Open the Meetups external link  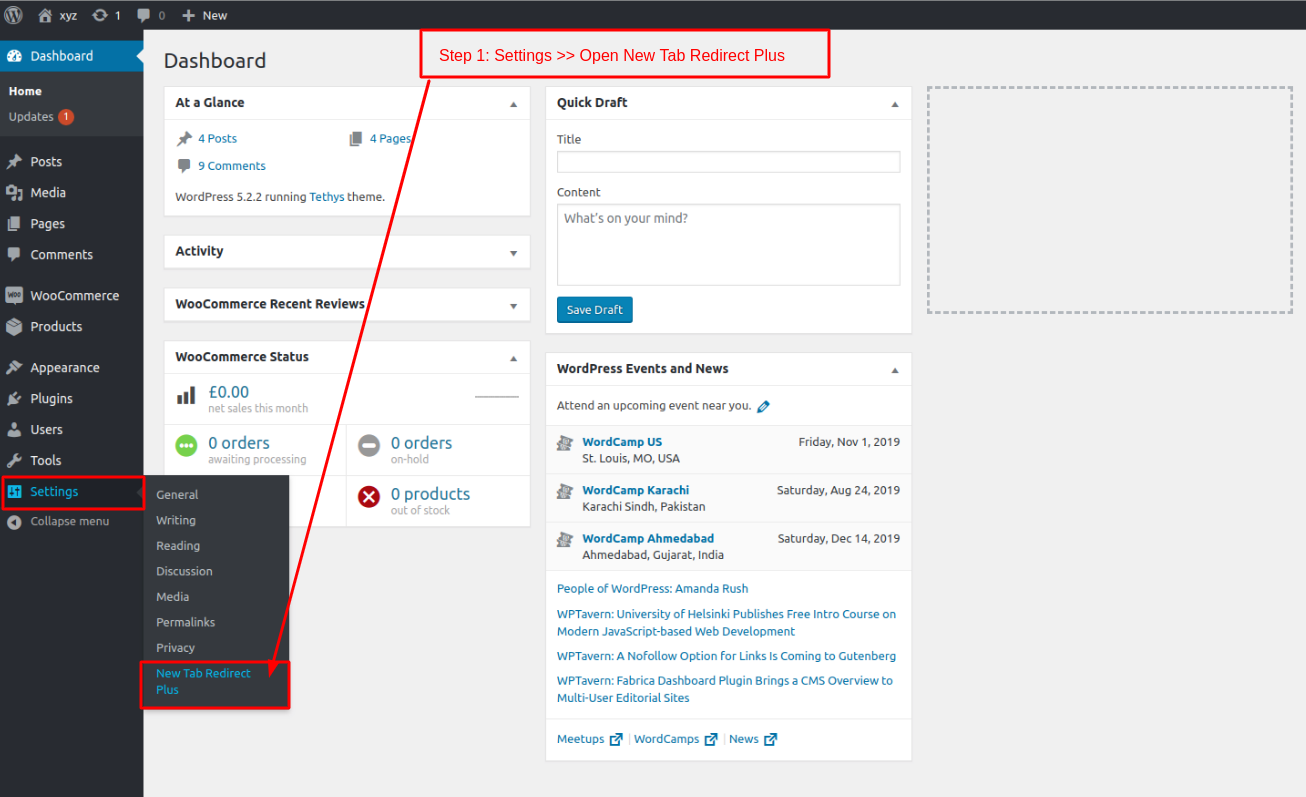[589, 739]
